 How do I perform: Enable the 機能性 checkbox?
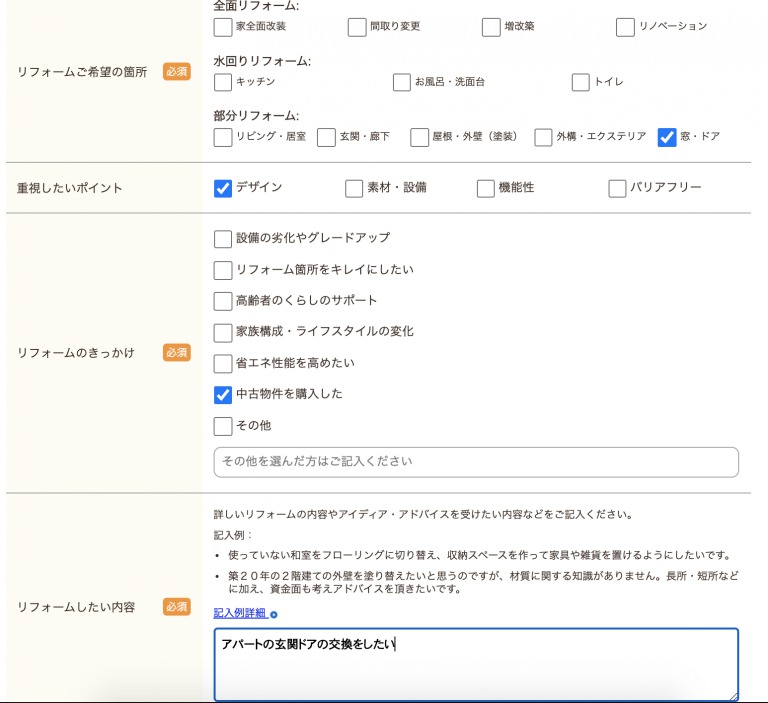(485, 188)
